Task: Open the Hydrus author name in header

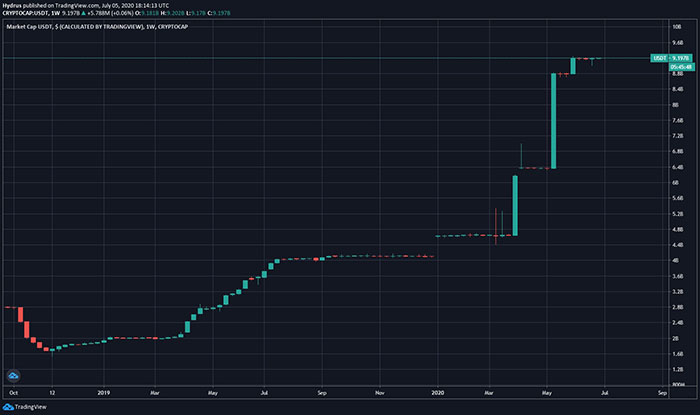Action: 12,6
